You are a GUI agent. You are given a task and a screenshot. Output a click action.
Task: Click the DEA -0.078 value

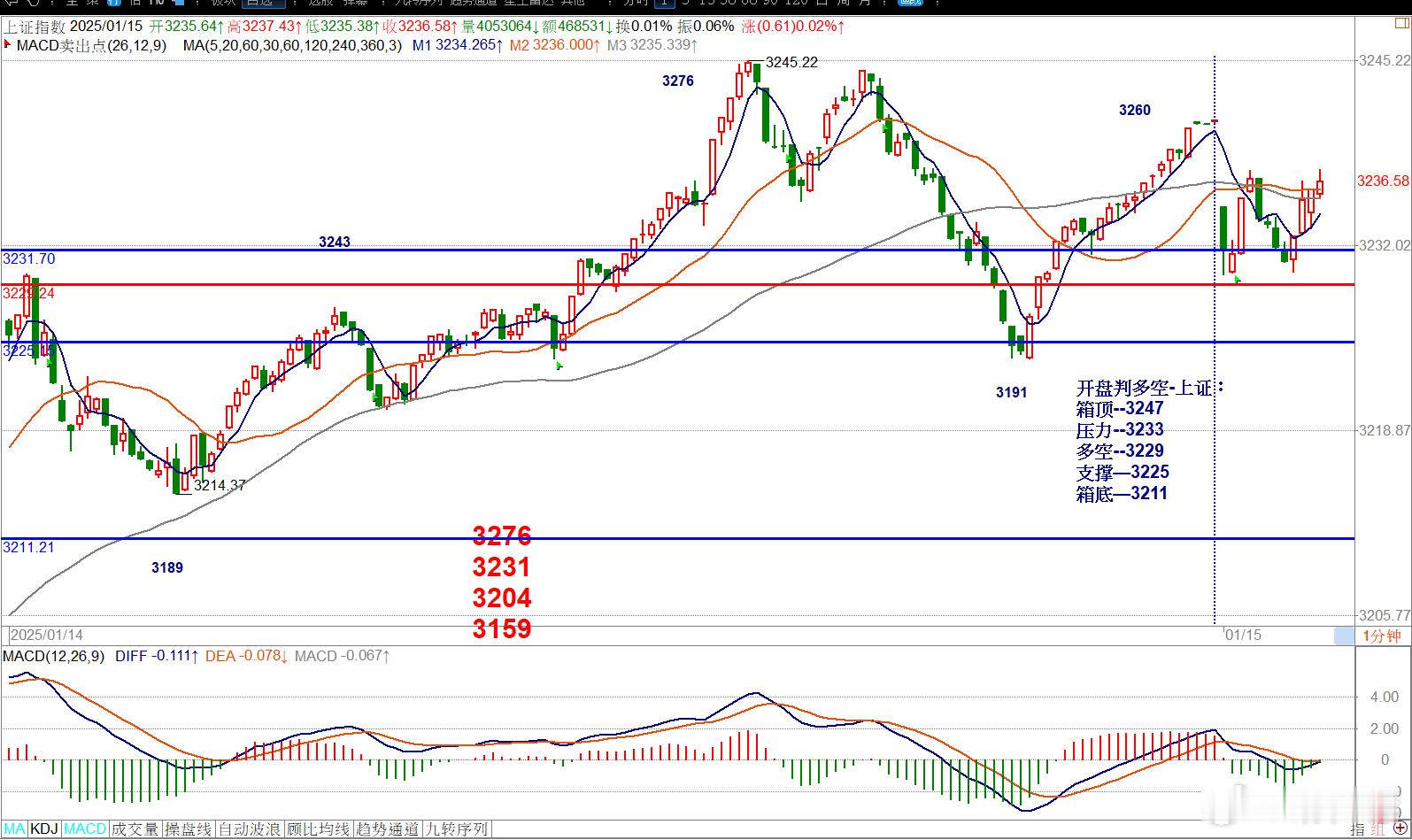point(247,656)
